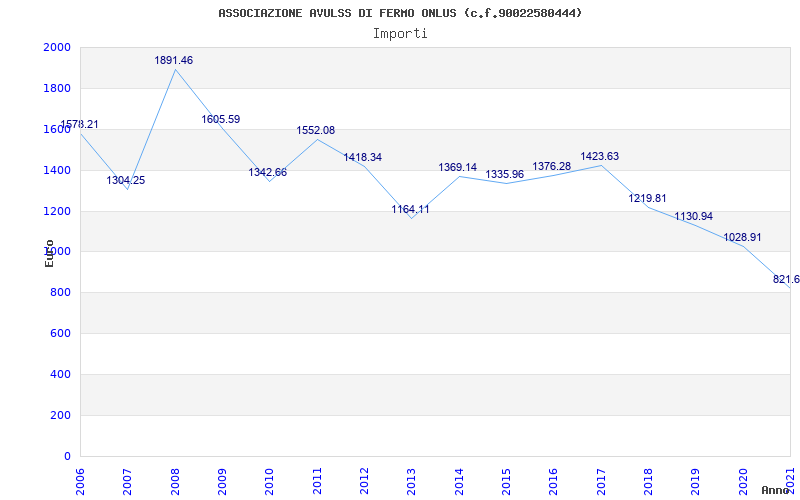The width and height of the screenshot is (800, 500).
Task: Select year 2015 on the x-axis
Action: (x=506, y=482)
